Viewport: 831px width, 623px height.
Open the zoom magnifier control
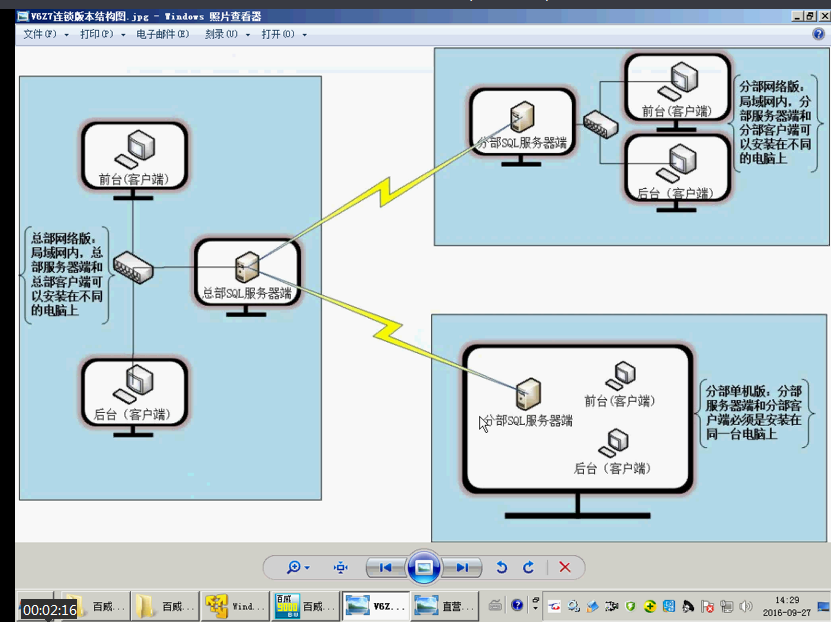297,567
